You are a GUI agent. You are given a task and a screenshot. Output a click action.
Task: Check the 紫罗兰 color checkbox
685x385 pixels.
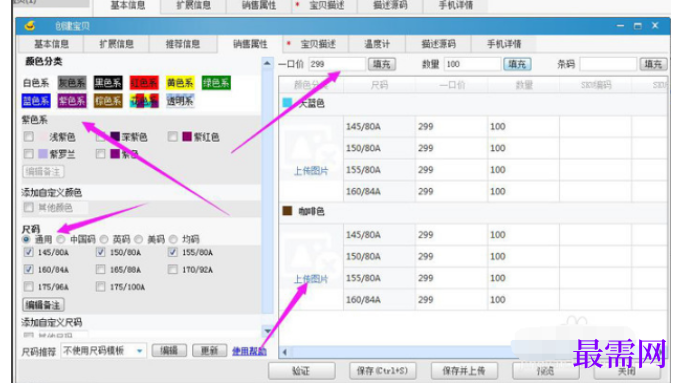click(x=29, y=154)
